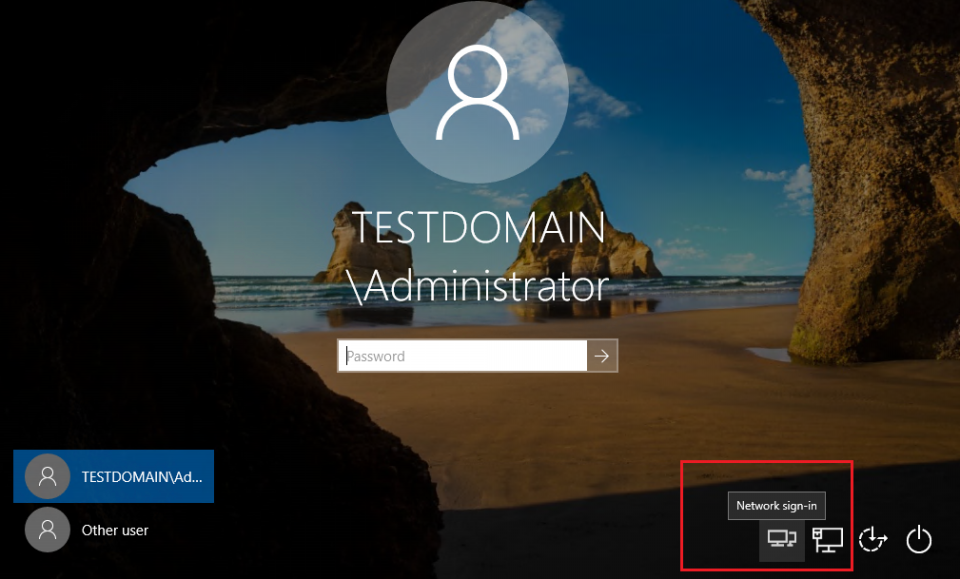Select the TESTDOMAIN\Ad... user account

(114, 476)
